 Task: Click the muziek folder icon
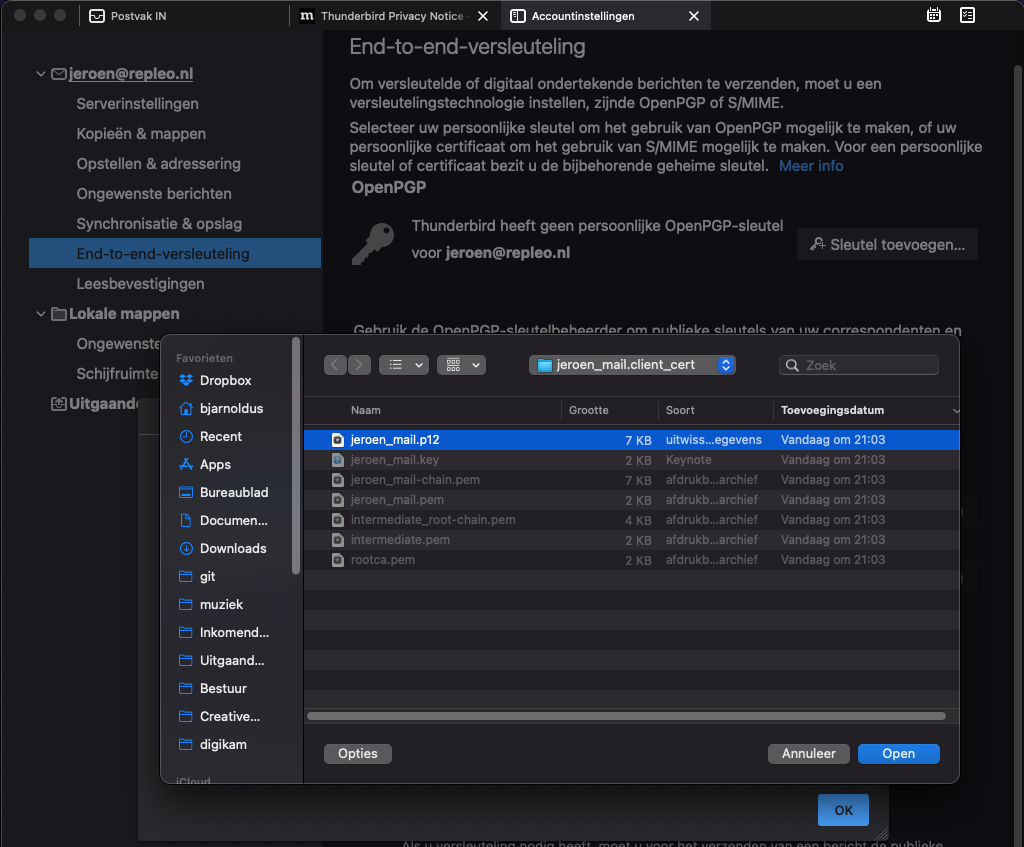(x=186, y=605)
